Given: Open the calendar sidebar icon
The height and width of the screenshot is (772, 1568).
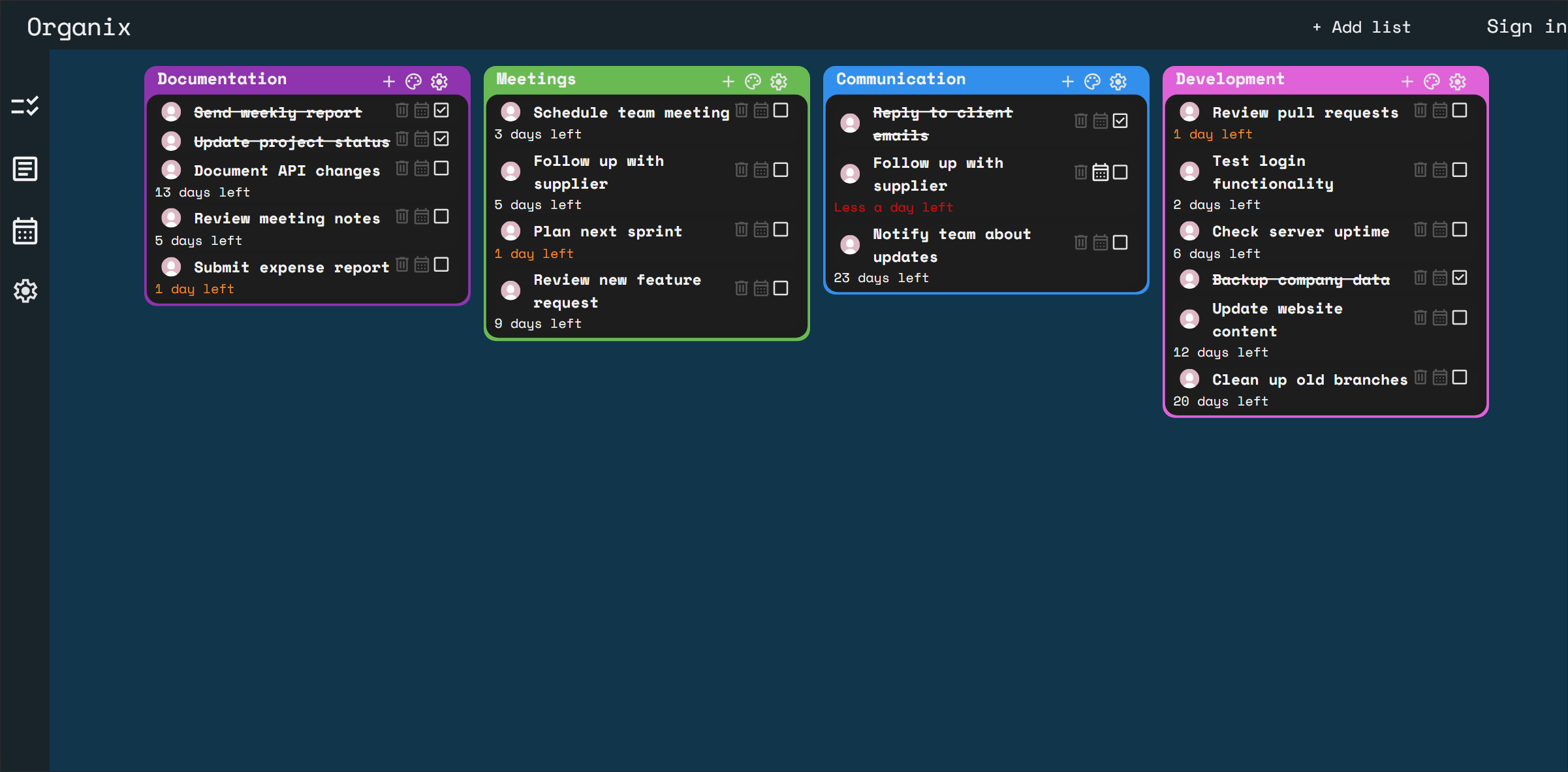Looking at the screenshot, I should [25, 231].
